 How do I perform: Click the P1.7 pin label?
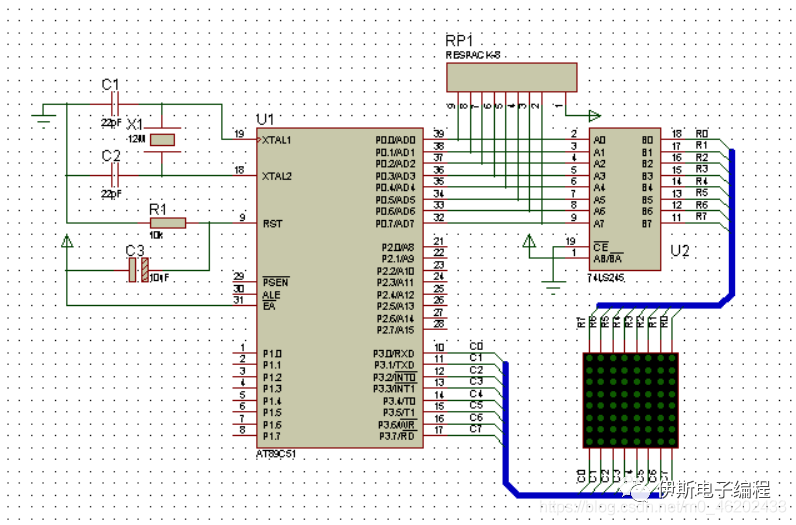pyautogui.click(x=272, y=437)
